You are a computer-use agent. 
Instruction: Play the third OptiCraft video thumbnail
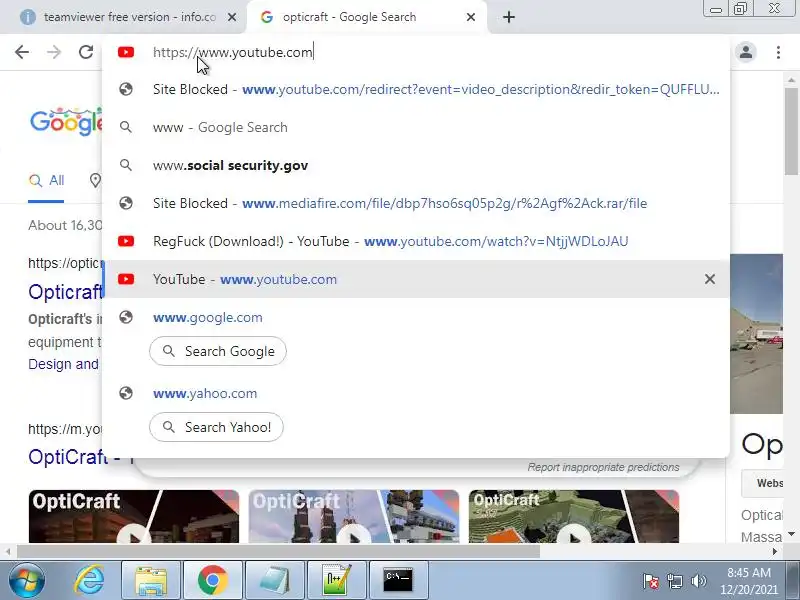[574, 516]
